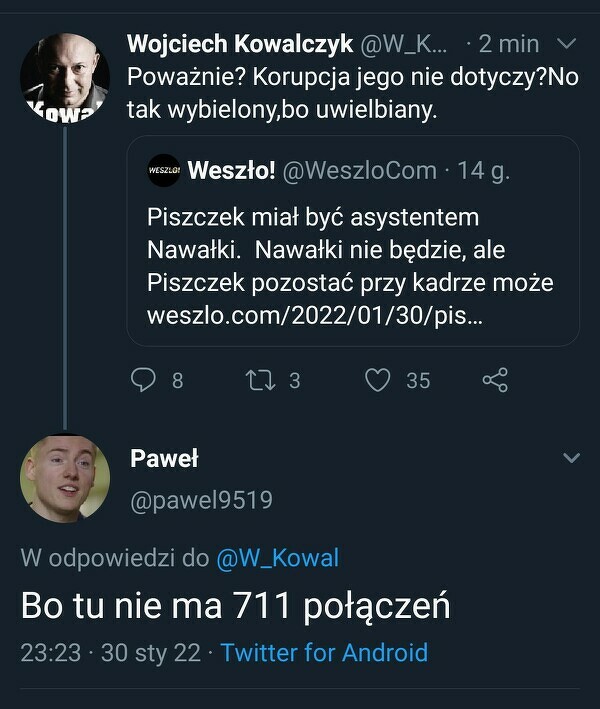Screen dimensions: 600x709
Task: Click the @WeszloCom handle
Action: coord(360,171)
